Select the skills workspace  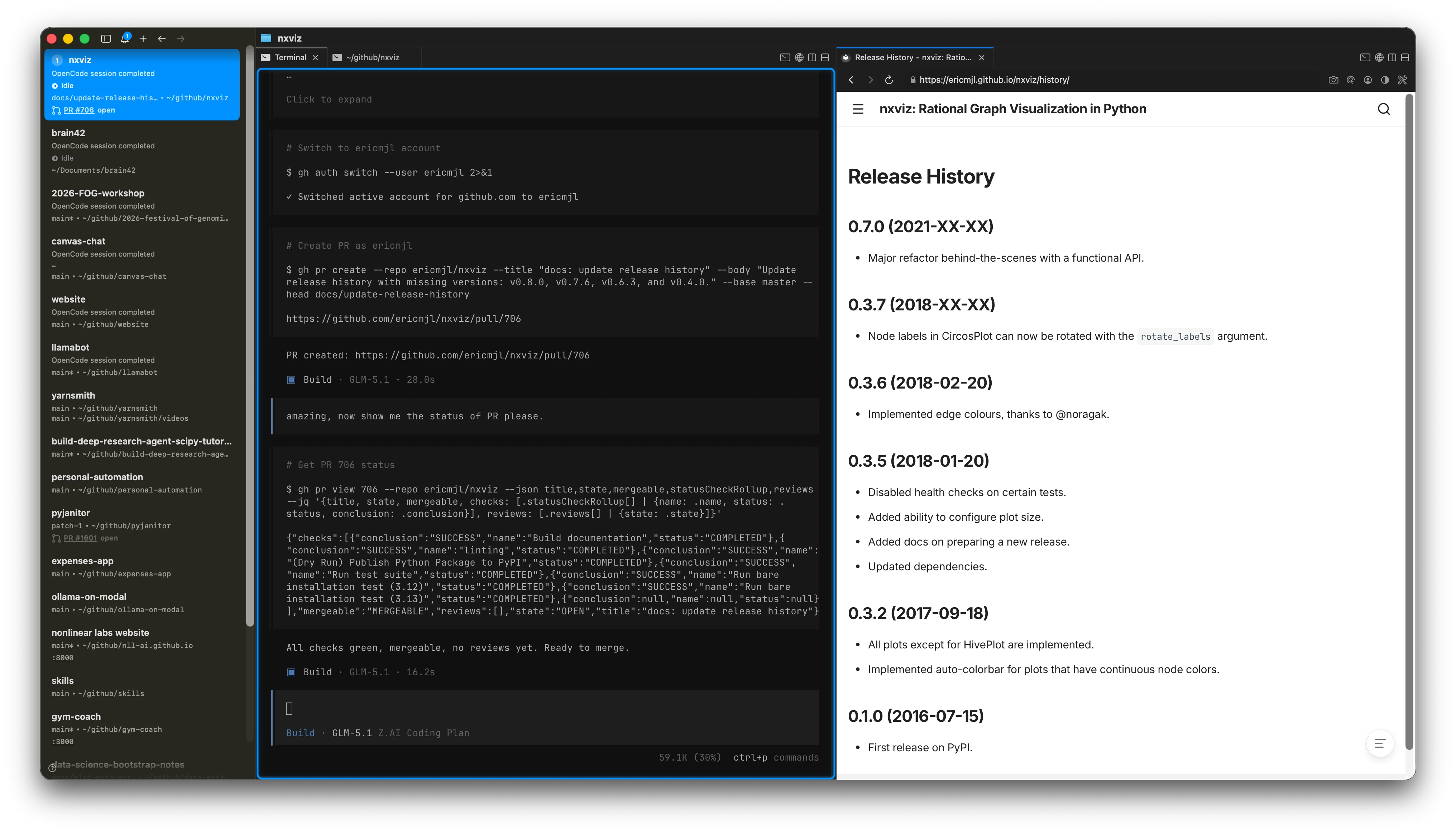(142, 686)
